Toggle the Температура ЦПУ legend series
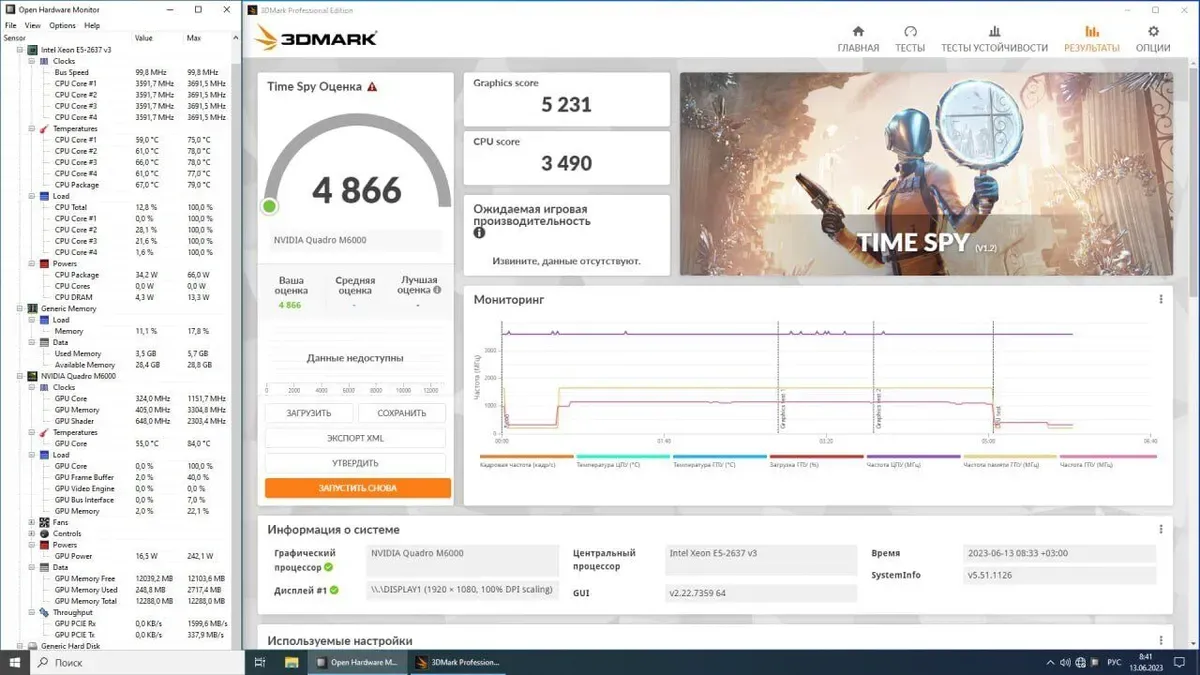This screenshot has height=675, width=1200. click(x=622, y=463)
